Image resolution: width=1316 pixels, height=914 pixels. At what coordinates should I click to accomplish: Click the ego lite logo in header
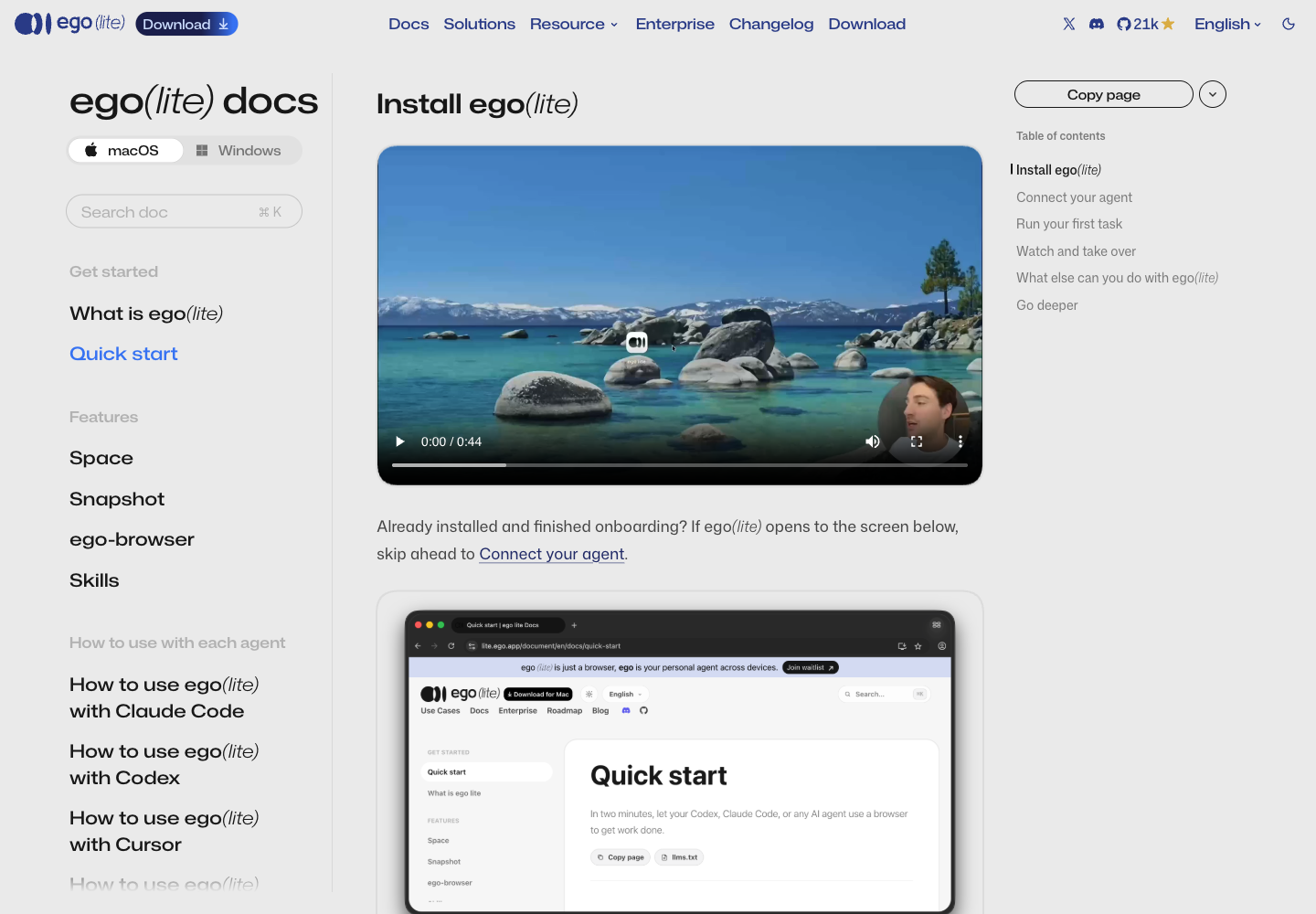coord(69,24)
